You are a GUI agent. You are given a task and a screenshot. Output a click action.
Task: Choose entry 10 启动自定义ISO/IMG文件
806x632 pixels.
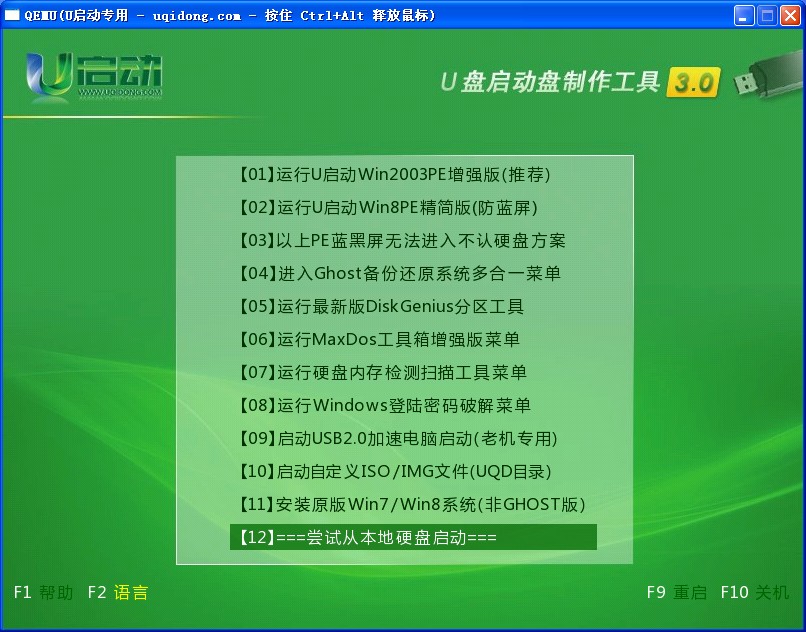(395, 472)
